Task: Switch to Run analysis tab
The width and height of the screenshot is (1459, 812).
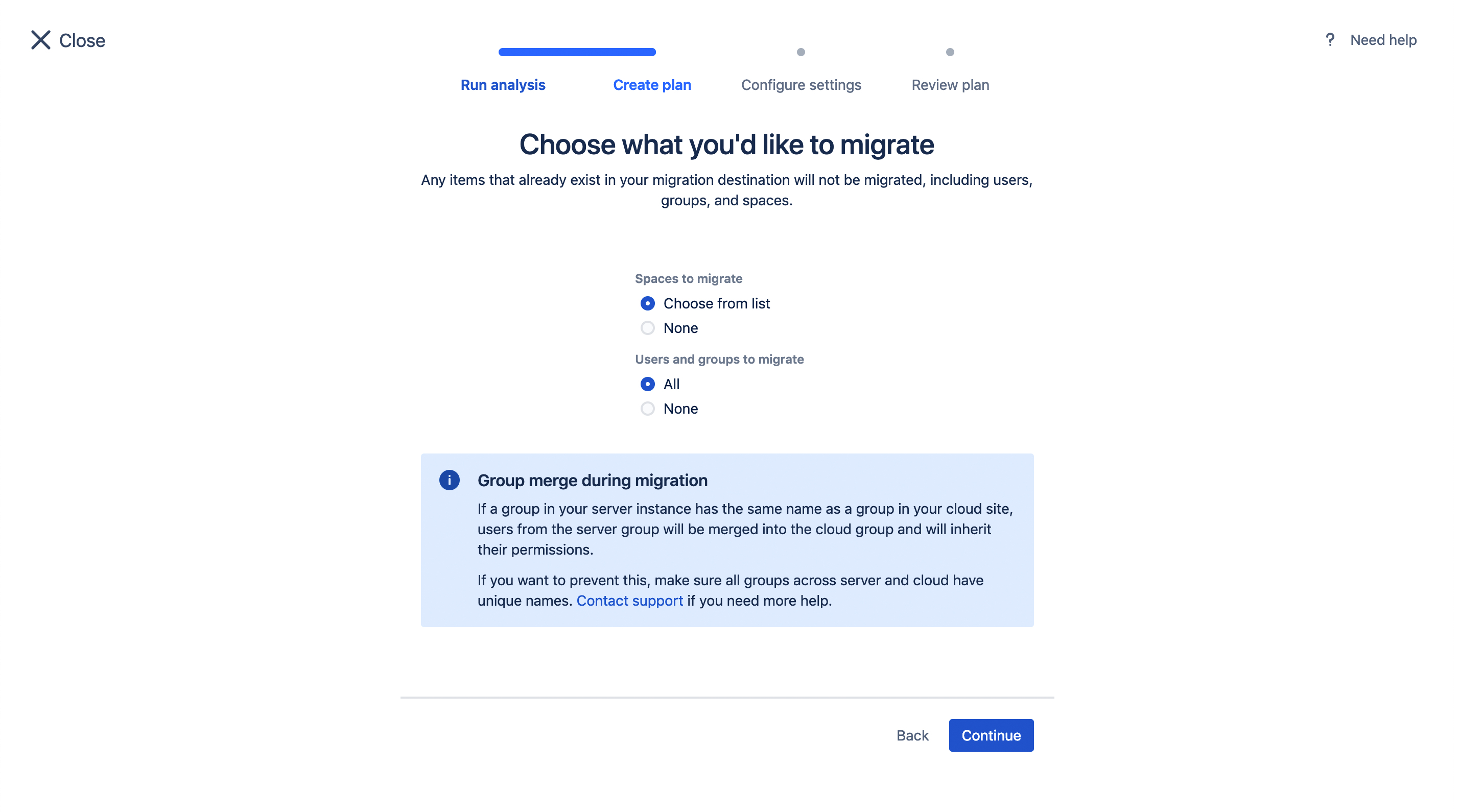Action: [x=502, y=84]
